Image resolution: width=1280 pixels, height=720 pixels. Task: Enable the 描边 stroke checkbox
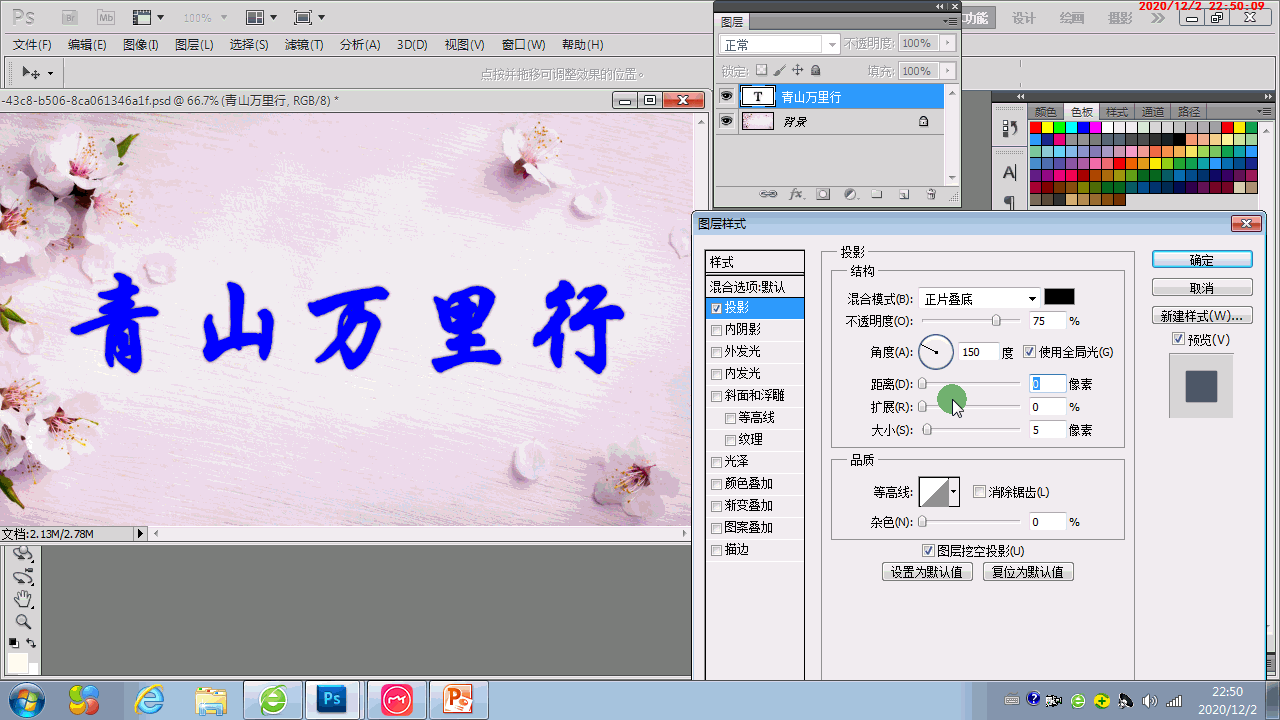tap(716, 550)
